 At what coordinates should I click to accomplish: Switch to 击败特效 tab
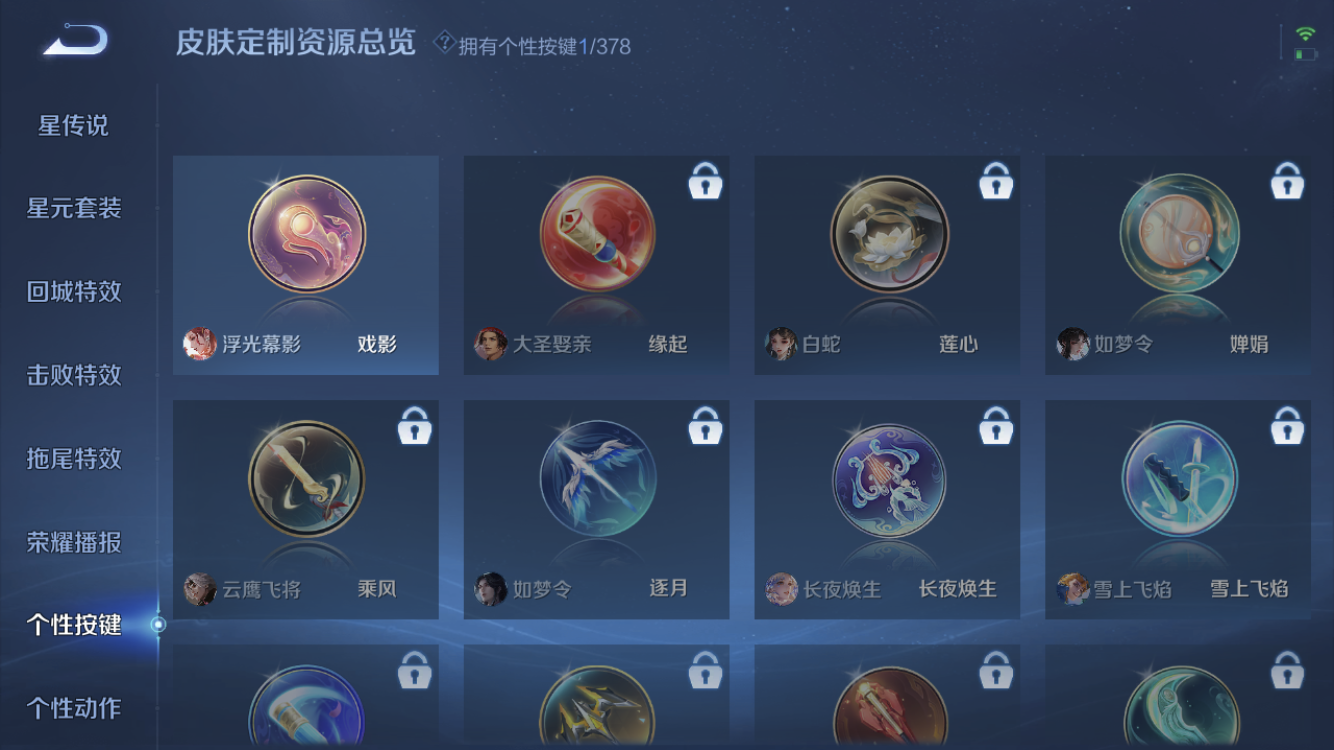coord(73,375)
